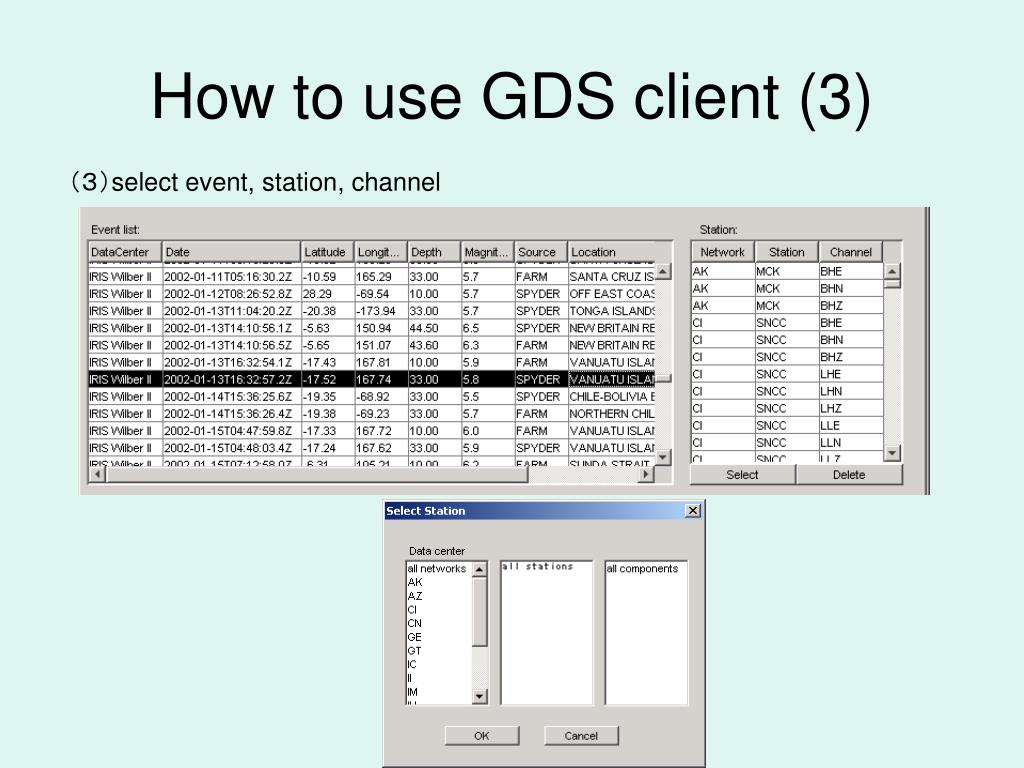This screenshot has width=1024, height=768.
Task: Choose 'all networks' in network list
Action: pos(437,568)
